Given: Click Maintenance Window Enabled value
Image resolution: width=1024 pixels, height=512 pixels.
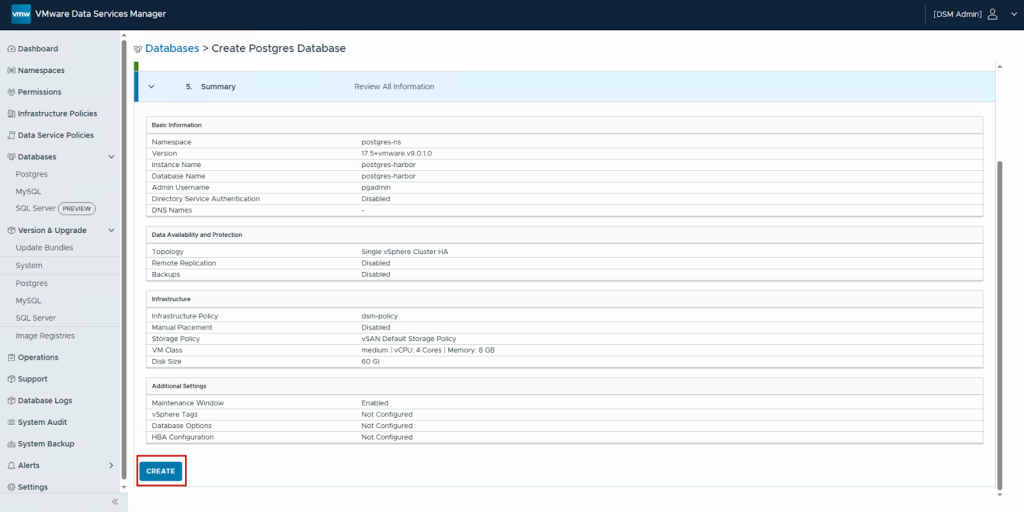Looking at the screenshot, I should [375, 403].
